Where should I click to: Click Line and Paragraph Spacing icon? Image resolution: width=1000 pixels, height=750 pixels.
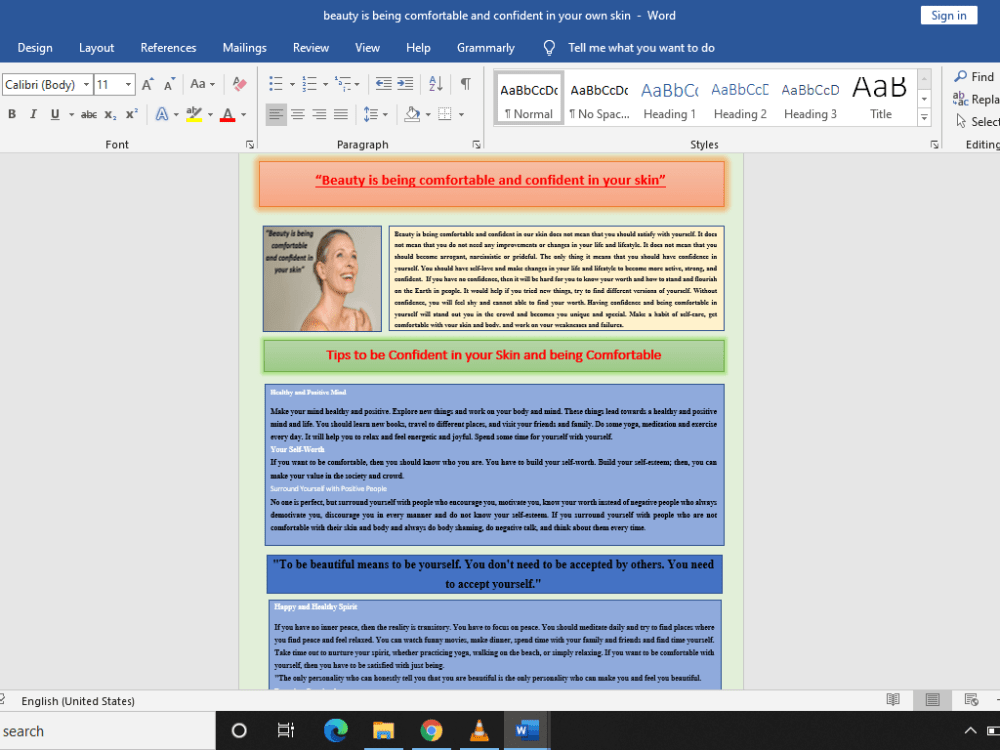coord(371,114)
